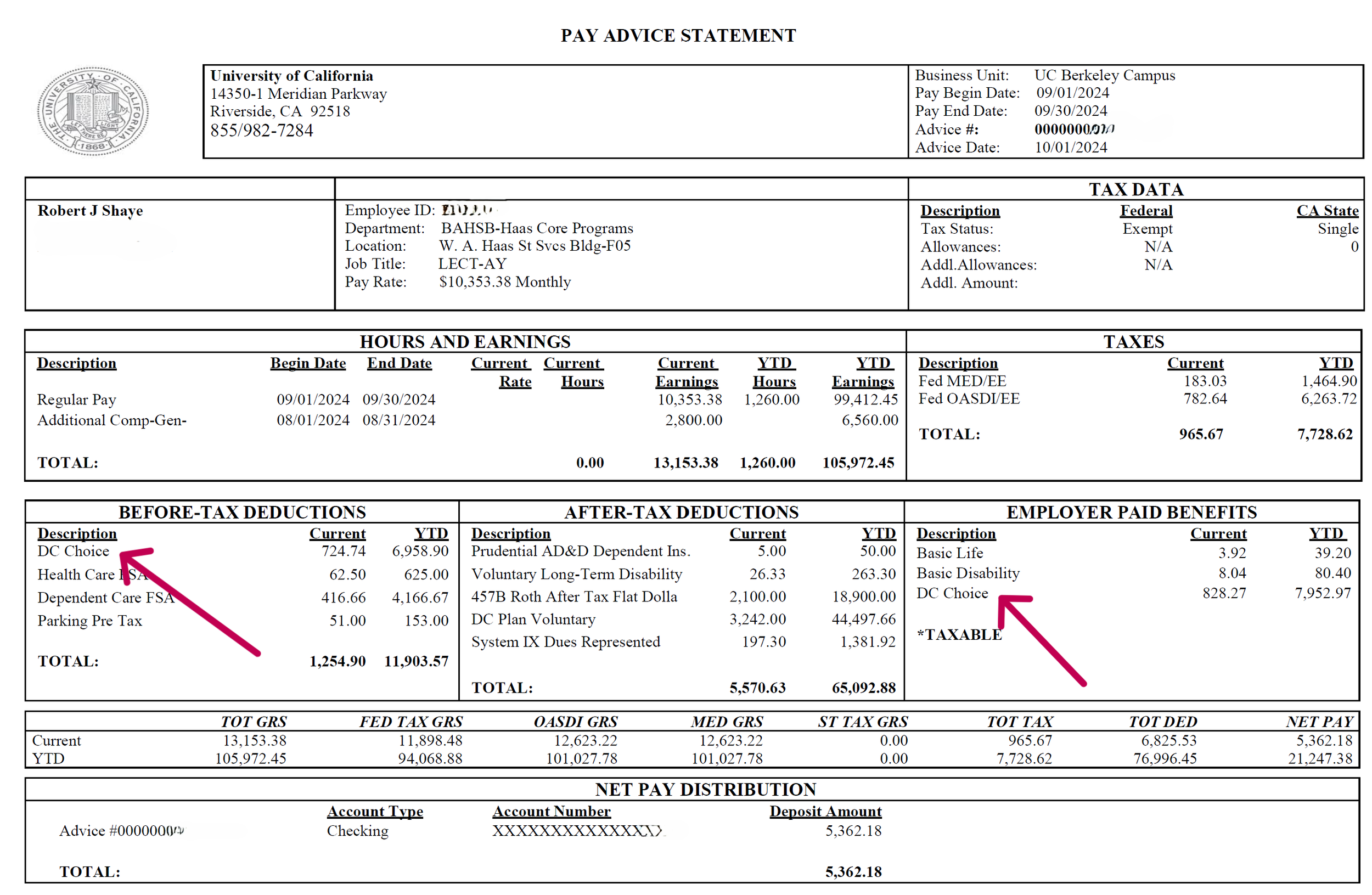Screen dimensions: 1372x895
Task: Click the University of California seal
Action: pos(92,111)
